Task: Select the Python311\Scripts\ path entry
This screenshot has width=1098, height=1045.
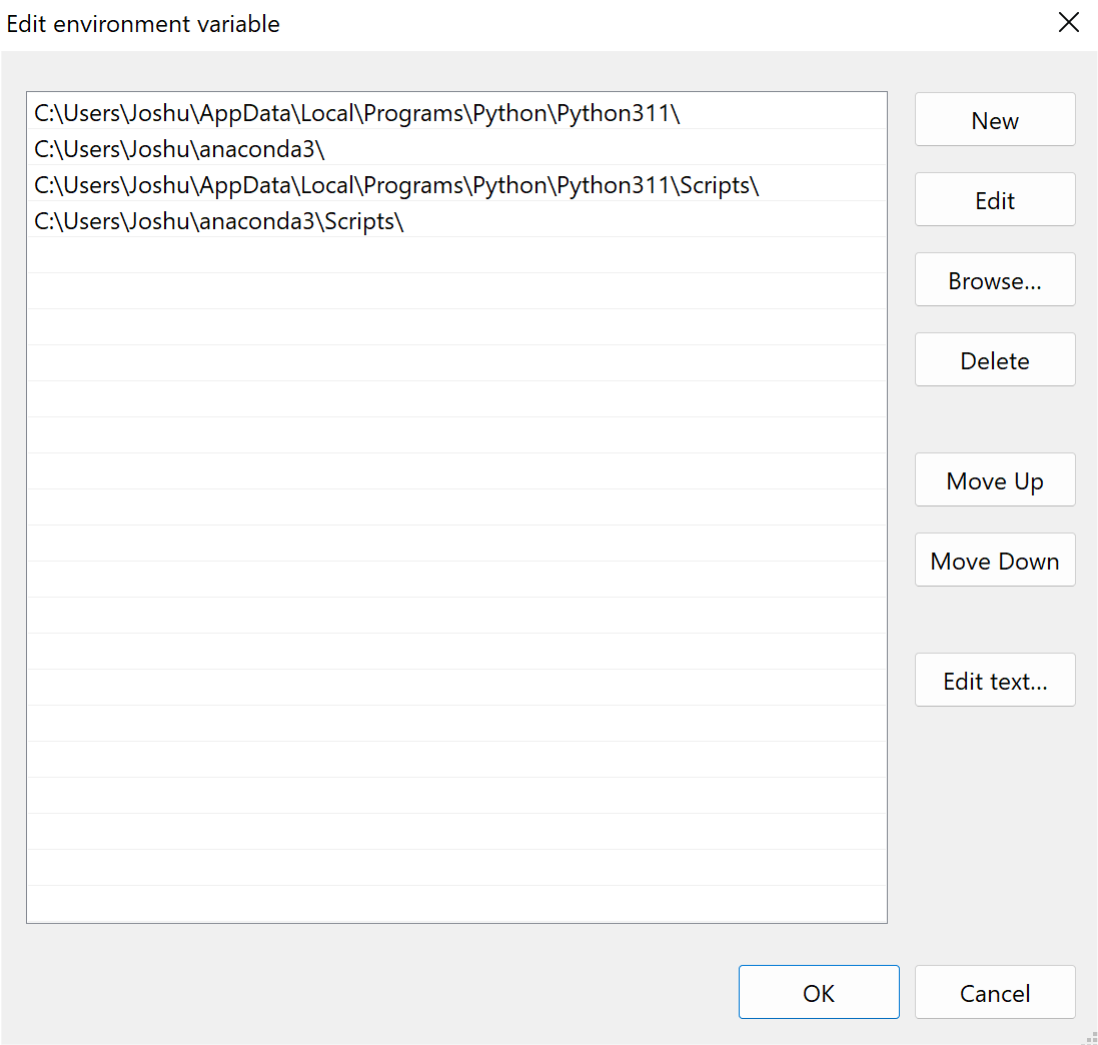Action: pos(457,185)
